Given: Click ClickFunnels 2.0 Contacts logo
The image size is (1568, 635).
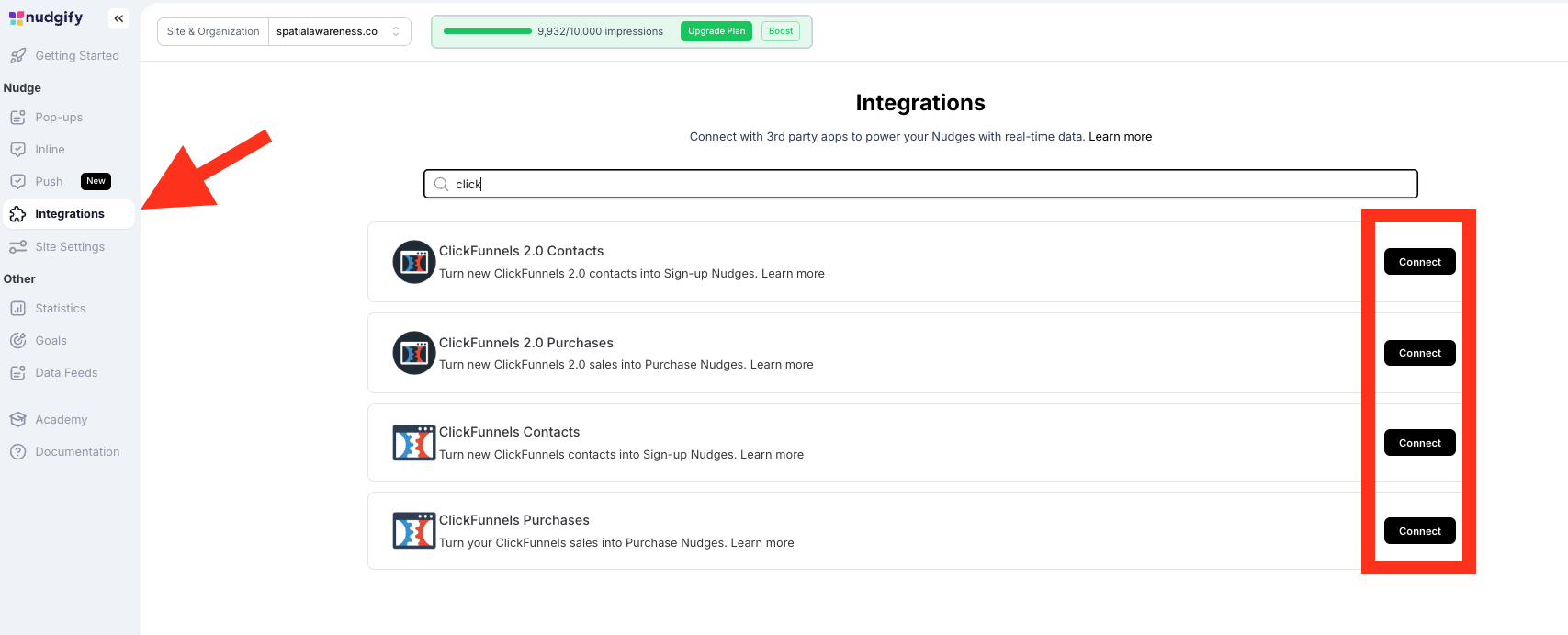Looking at the screenshot, I should pos(414,262).
